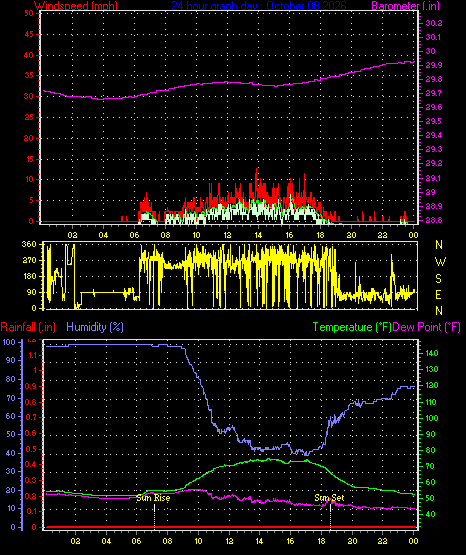Click the '0.4' rainfall axis value
The width and height of the screenshot is (466, 555).
[x=31, y=464]
